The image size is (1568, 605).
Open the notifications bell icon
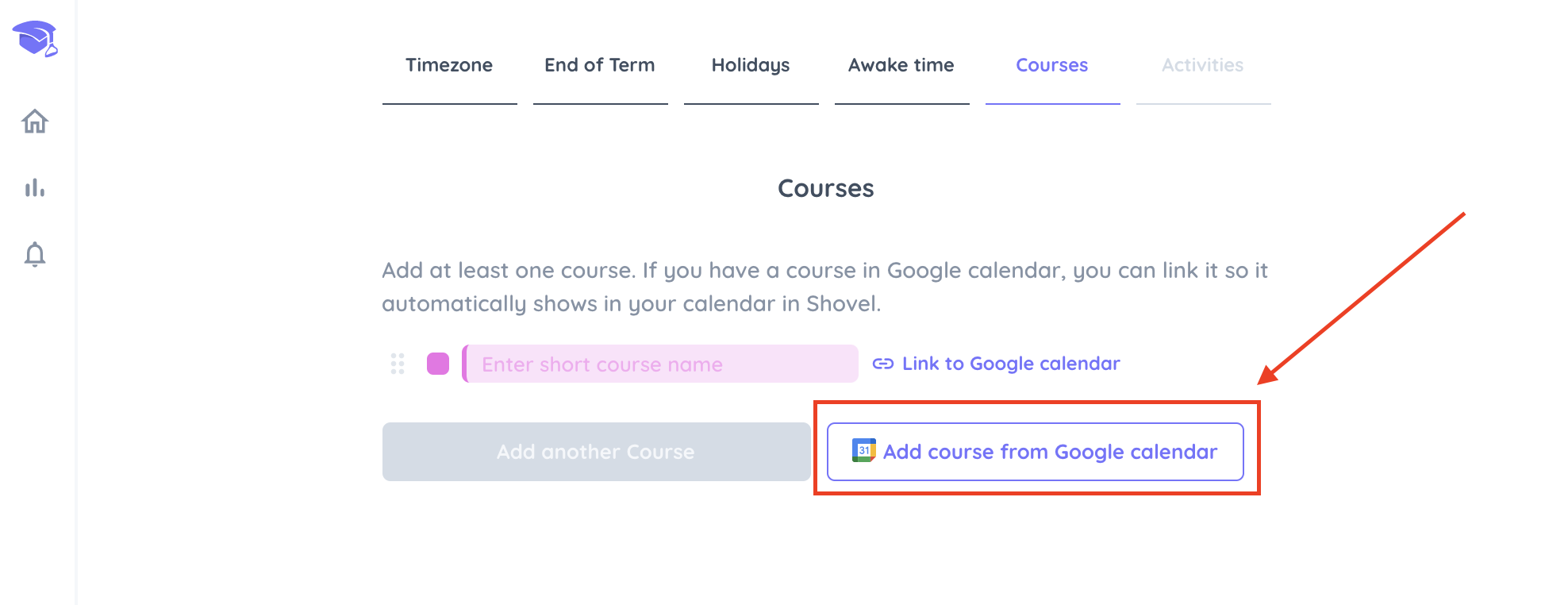click(35, 255)
